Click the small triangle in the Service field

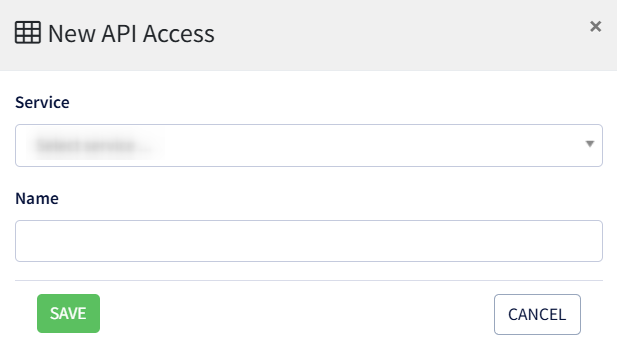[x=589, y=144]
